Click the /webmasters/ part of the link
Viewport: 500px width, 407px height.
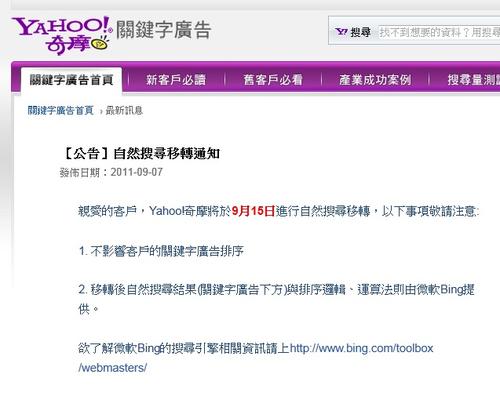(113, 368)
